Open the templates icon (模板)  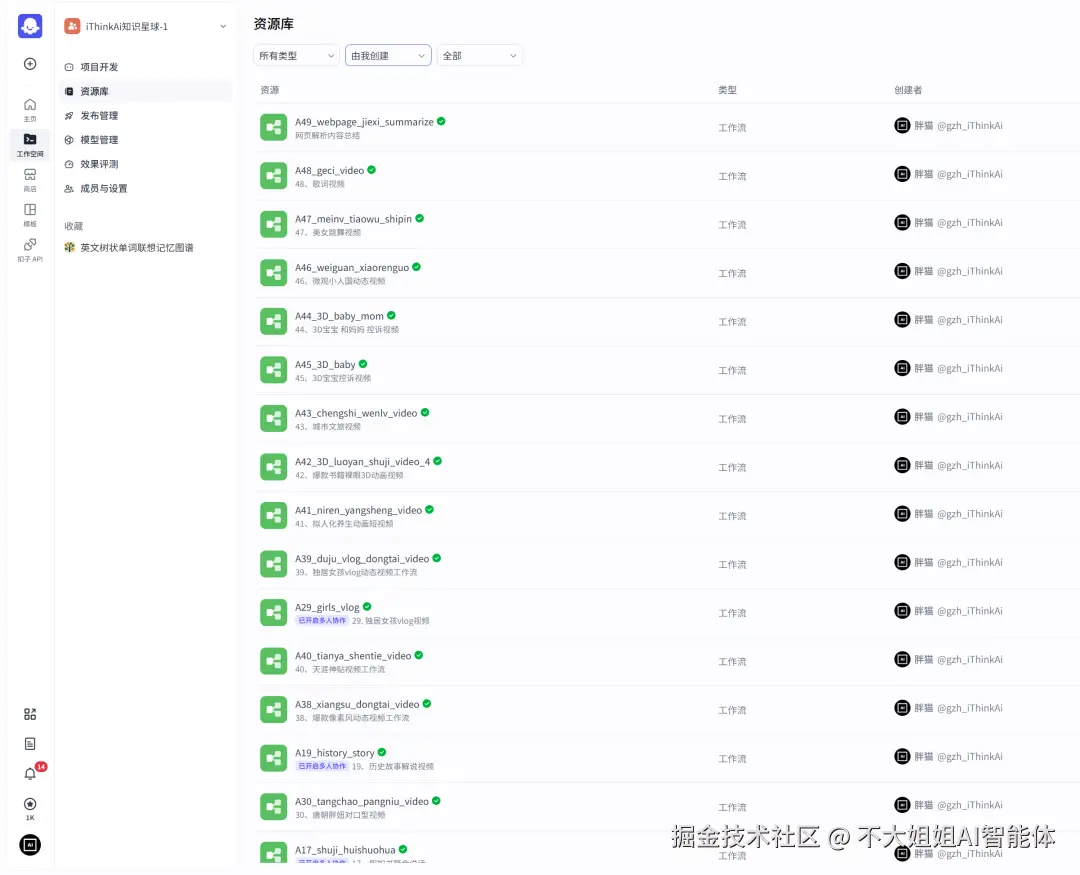click(x=30, y=214)
